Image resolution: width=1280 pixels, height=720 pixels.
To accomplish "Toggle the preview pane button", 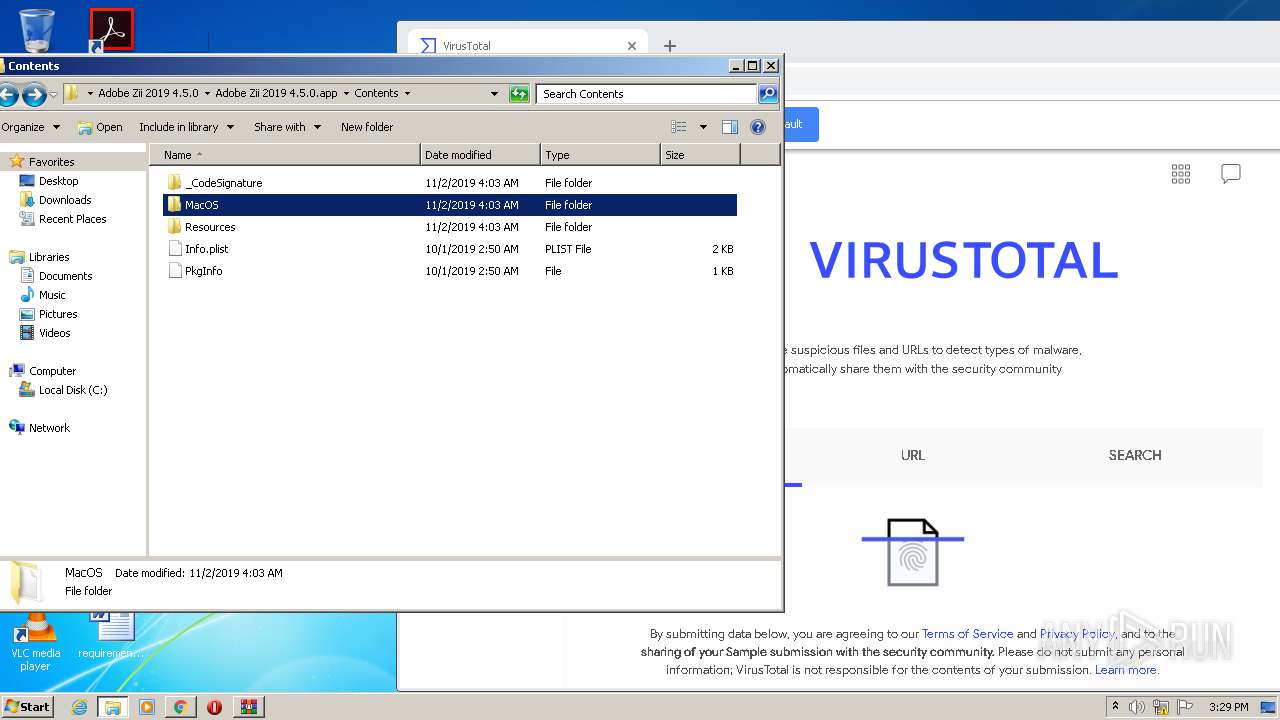I will coord(730,127).
